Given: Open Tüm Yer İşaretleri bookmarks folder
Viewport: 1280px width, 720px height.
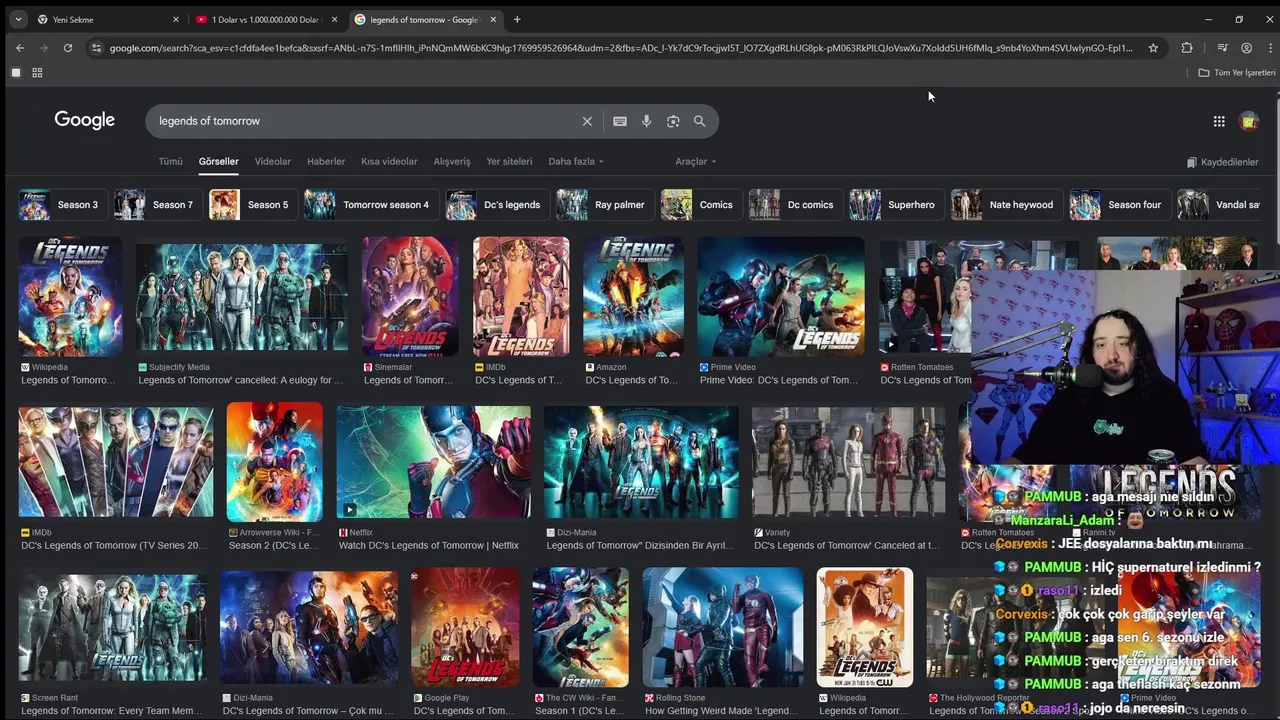Looking at the screenshot, I should coord(1237,73).
